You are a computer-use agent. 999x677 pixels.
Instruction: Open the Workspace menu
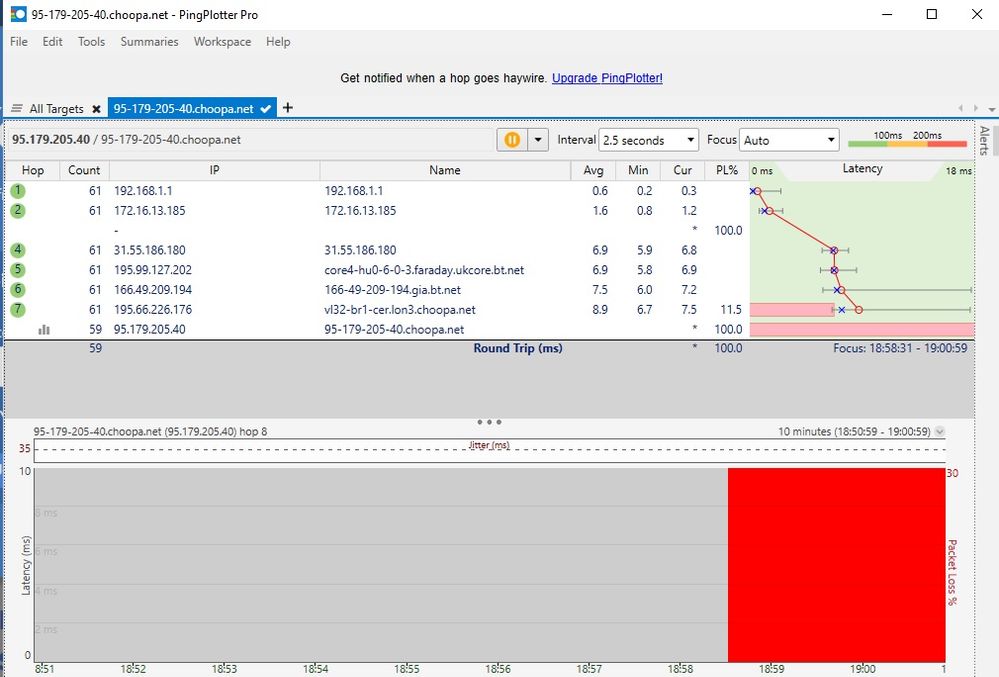pyautogui.click(x=222, y=42)
